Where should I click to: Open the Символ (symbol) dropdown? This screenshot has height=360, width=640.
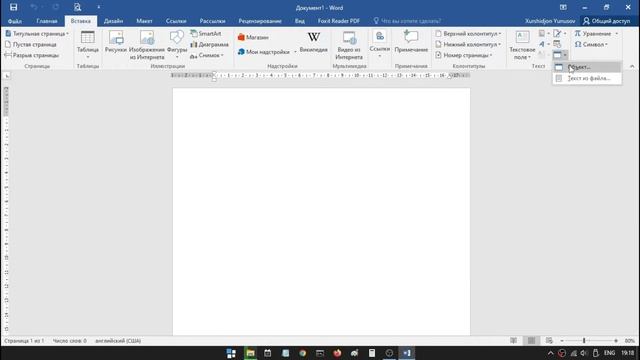[591, 44]
